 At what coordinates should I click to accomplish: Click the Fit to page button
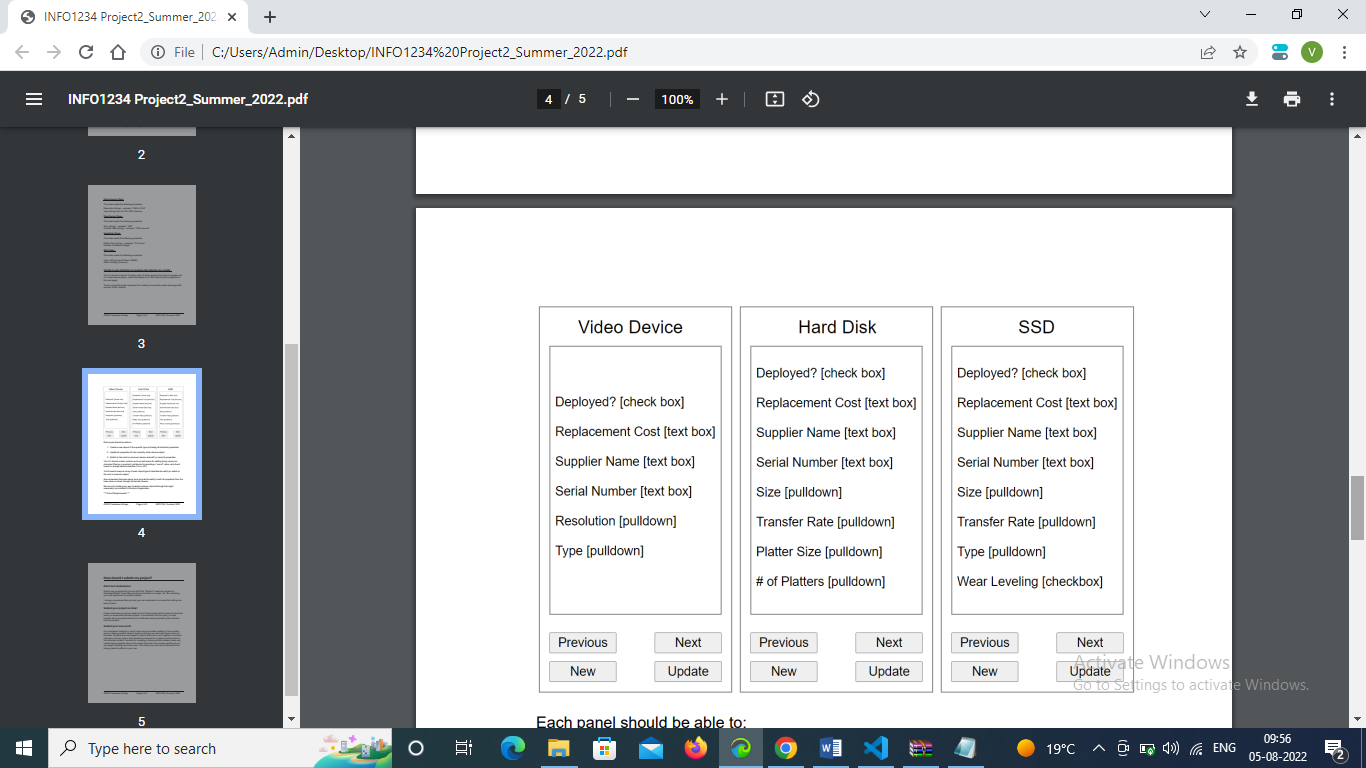[774, 99]
